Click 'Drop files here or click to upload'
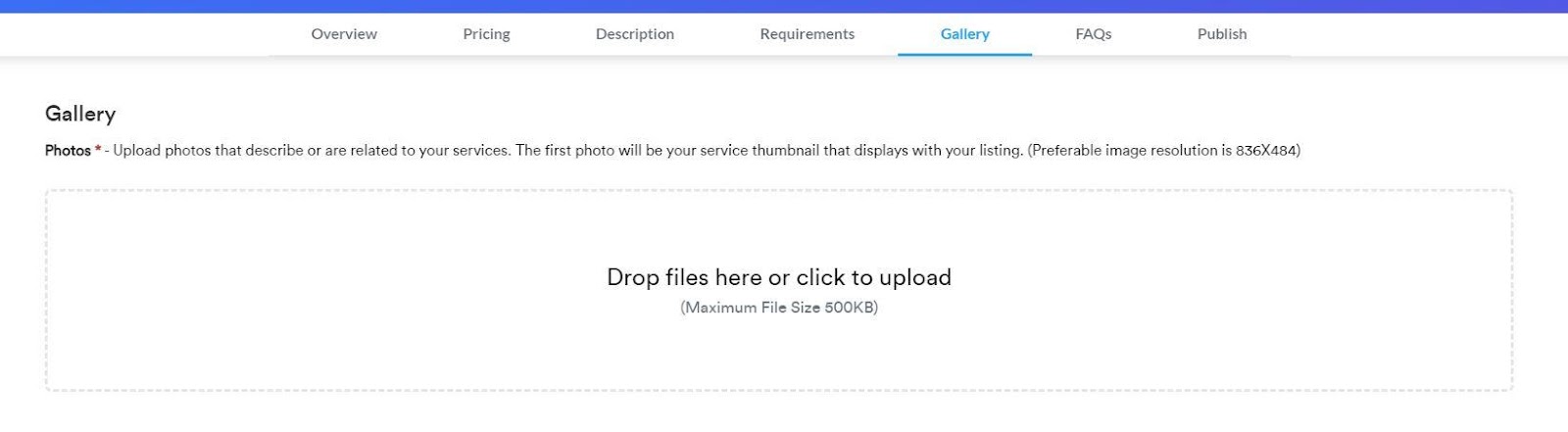1568x432 pixels. (x=779, y=277)
